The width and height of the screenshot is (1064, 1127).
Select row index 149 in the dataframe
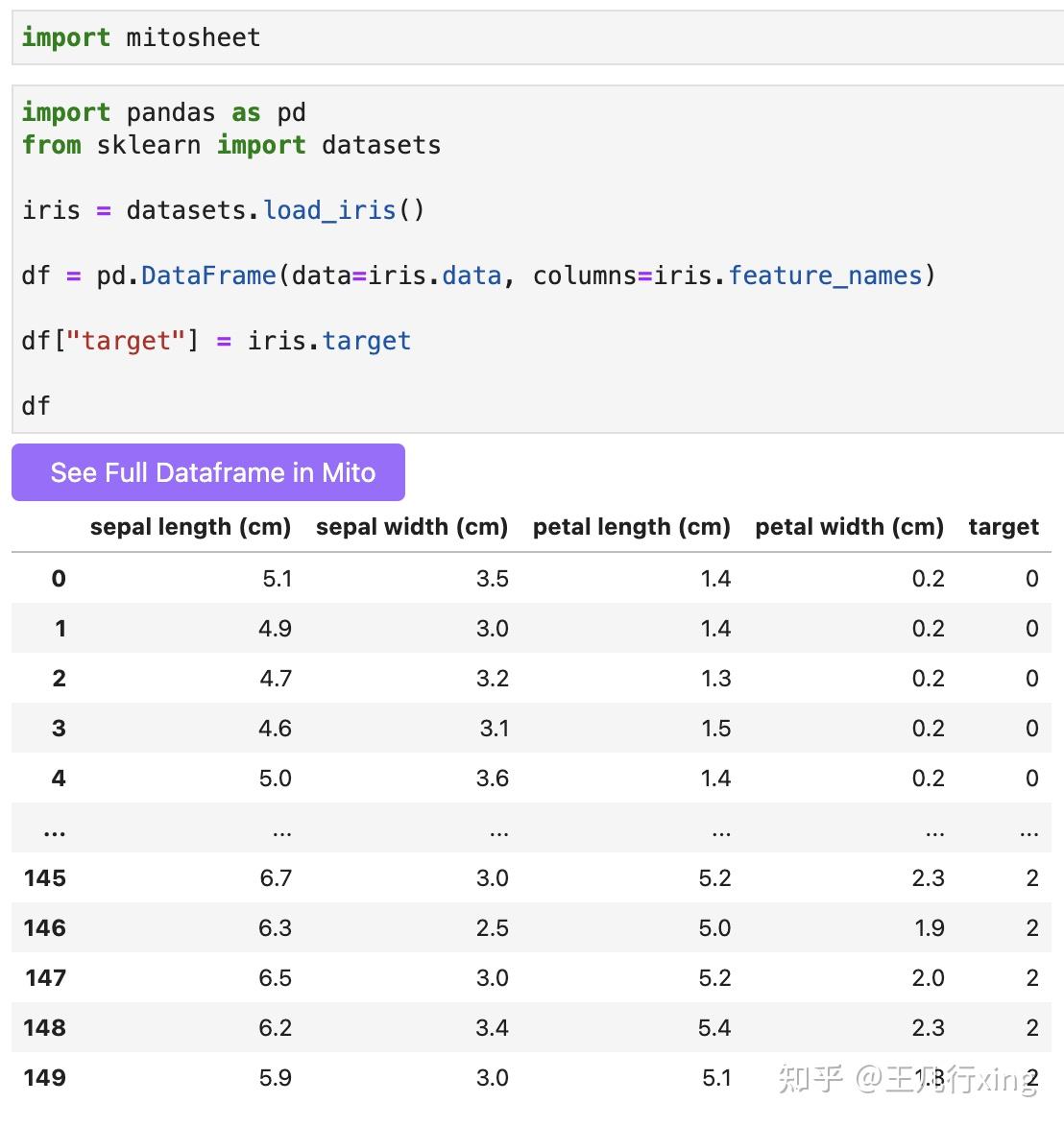point(45,1078)
